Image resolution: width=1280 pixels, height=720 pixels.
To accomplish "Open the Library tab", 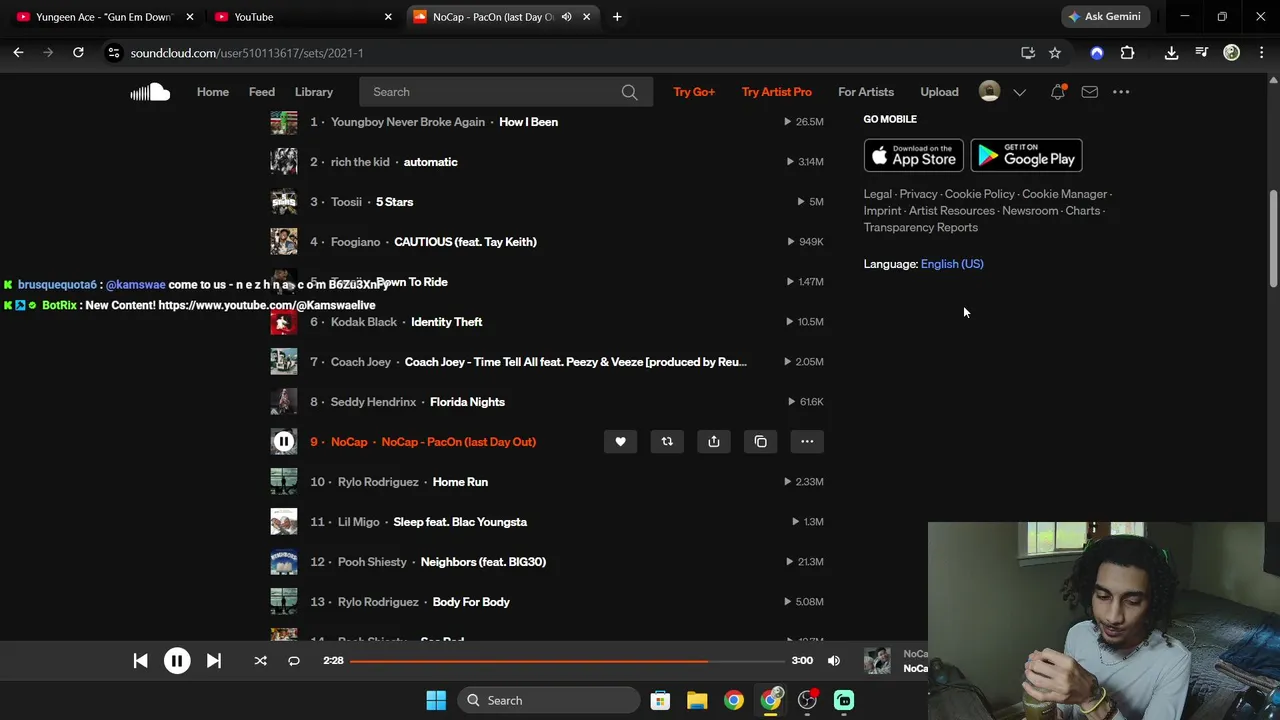I will pyautogui.click(x=314, y=92).
